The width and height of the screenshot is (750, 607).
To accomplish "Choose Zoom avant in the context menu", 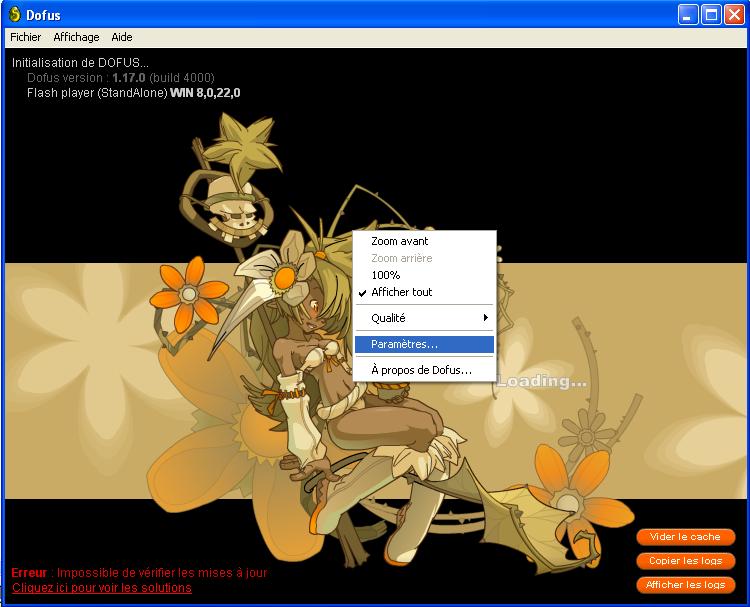I will pyautogui.click(x=424, y=241).
